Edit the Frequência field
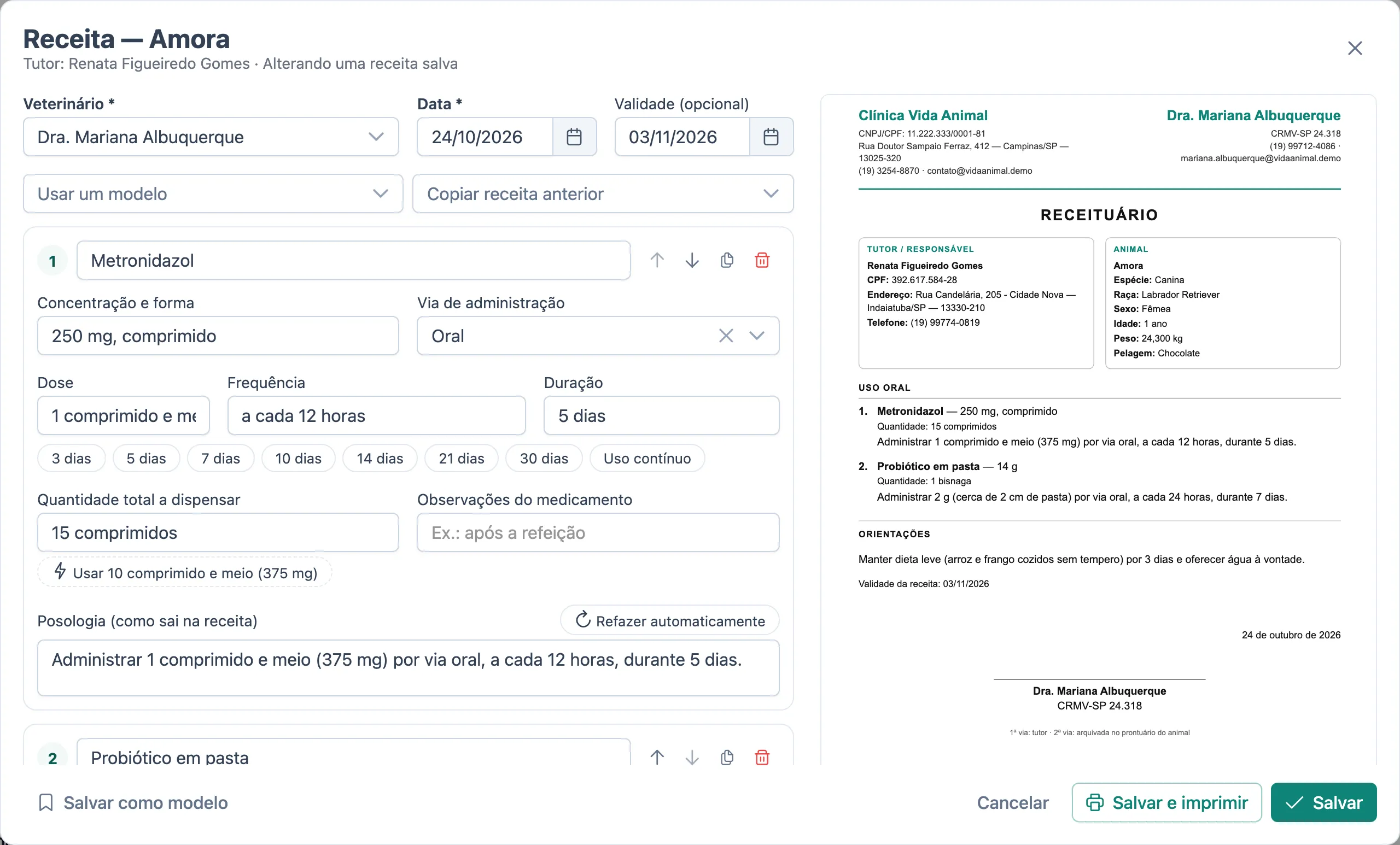This screenshot has width=1400, height=845. [x=376, y=415]
